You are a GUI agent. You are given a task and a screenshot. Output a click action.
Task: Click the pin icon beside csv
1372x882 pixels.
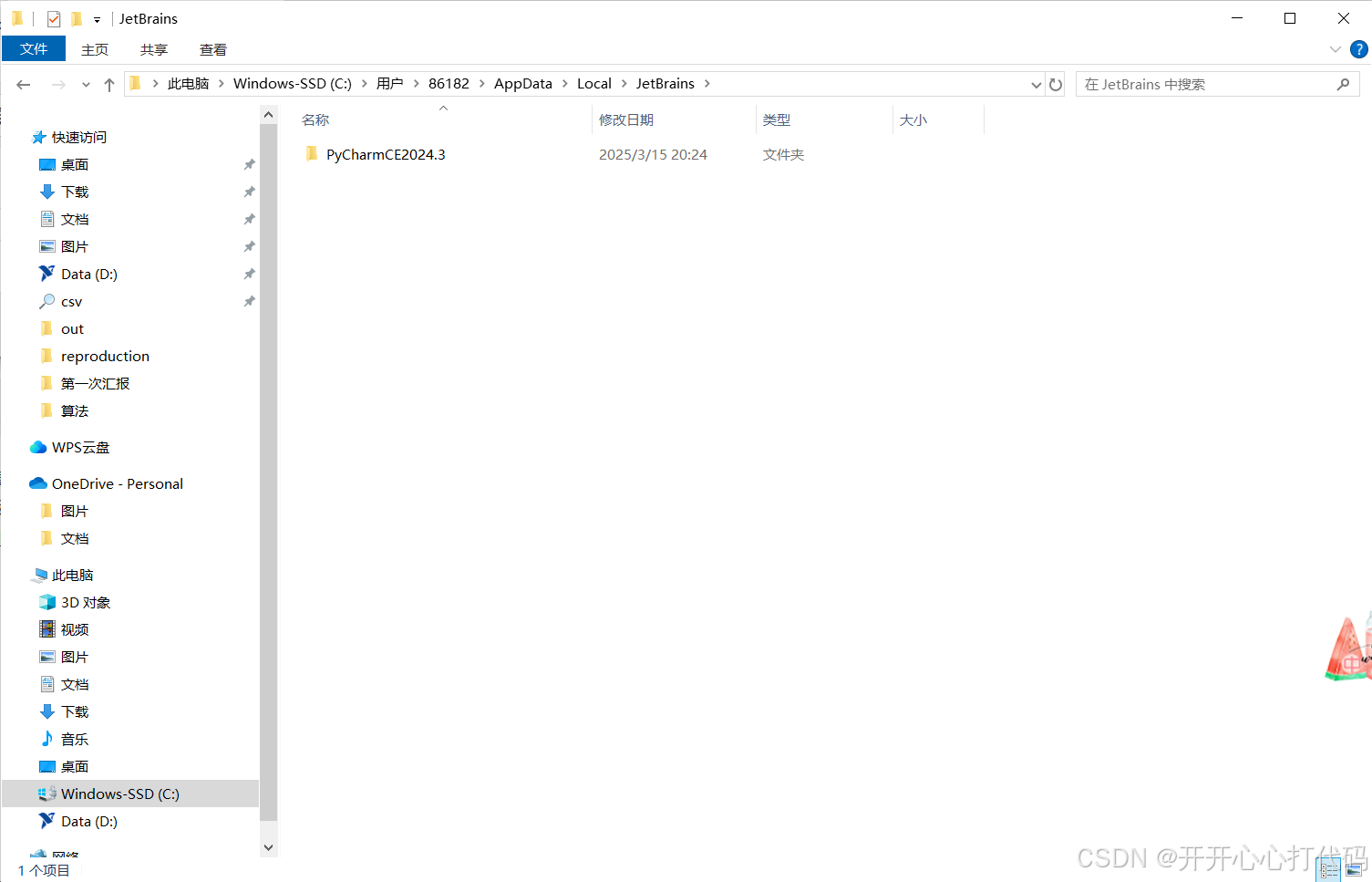point(249,302)
